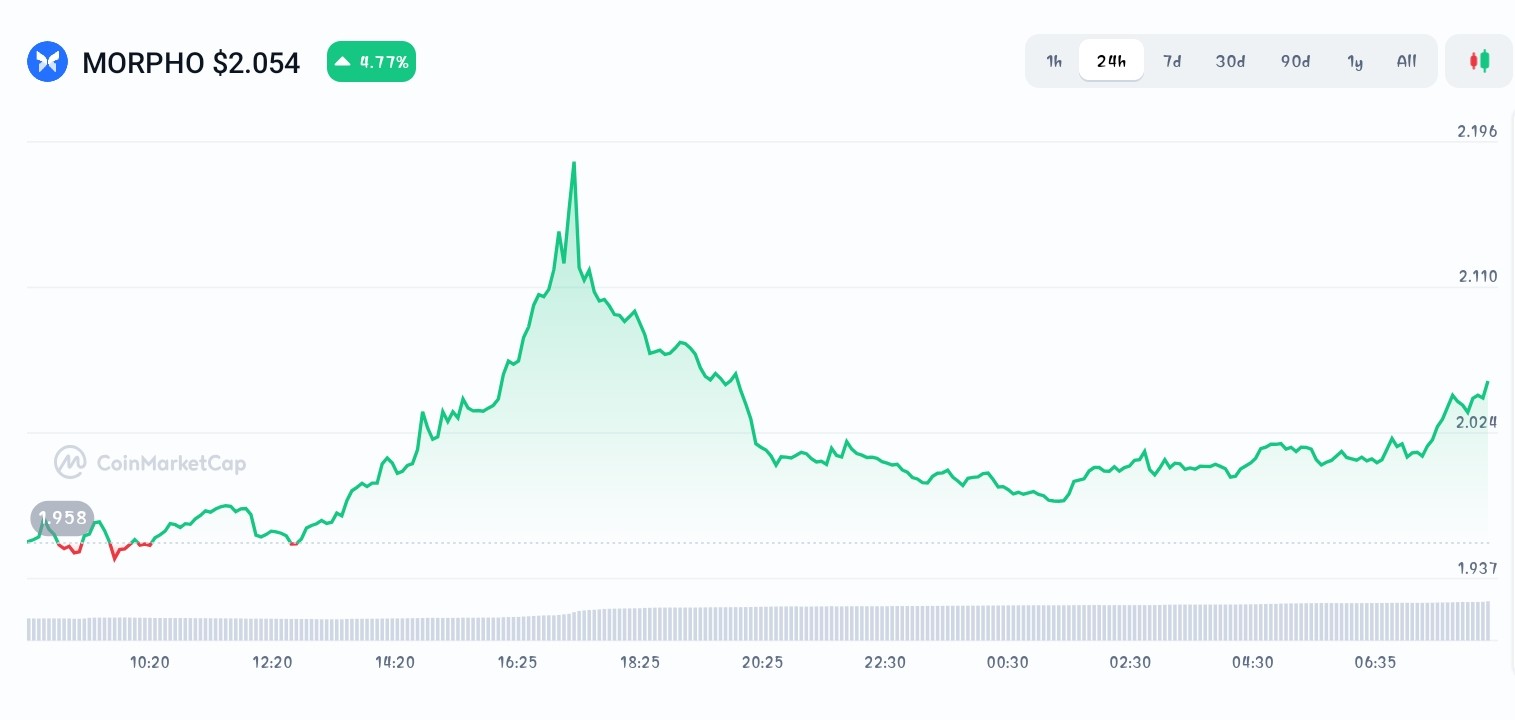Click the green 4.77% change badge

[x=371, y=61]
